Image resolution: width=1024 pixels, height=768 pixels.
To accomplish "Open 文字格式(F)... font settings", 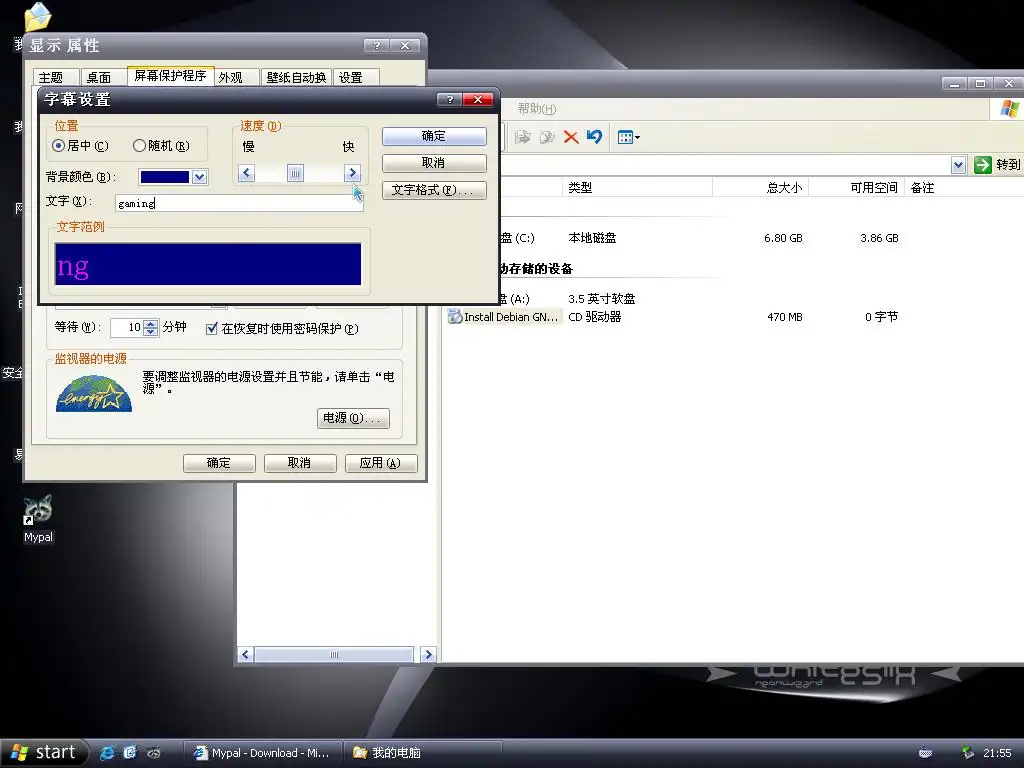I will coord(434,190).
